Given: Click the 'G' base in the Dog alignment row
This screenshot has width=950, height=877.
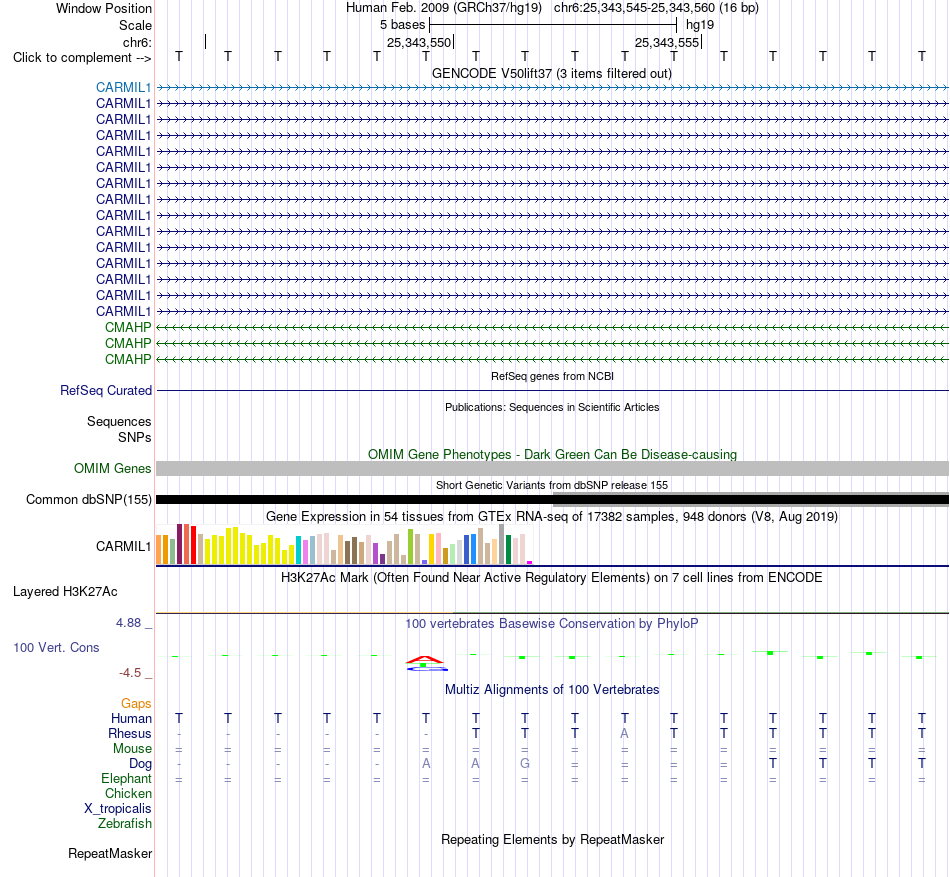Looking at the screenshot, I should (x=525, y=763).
